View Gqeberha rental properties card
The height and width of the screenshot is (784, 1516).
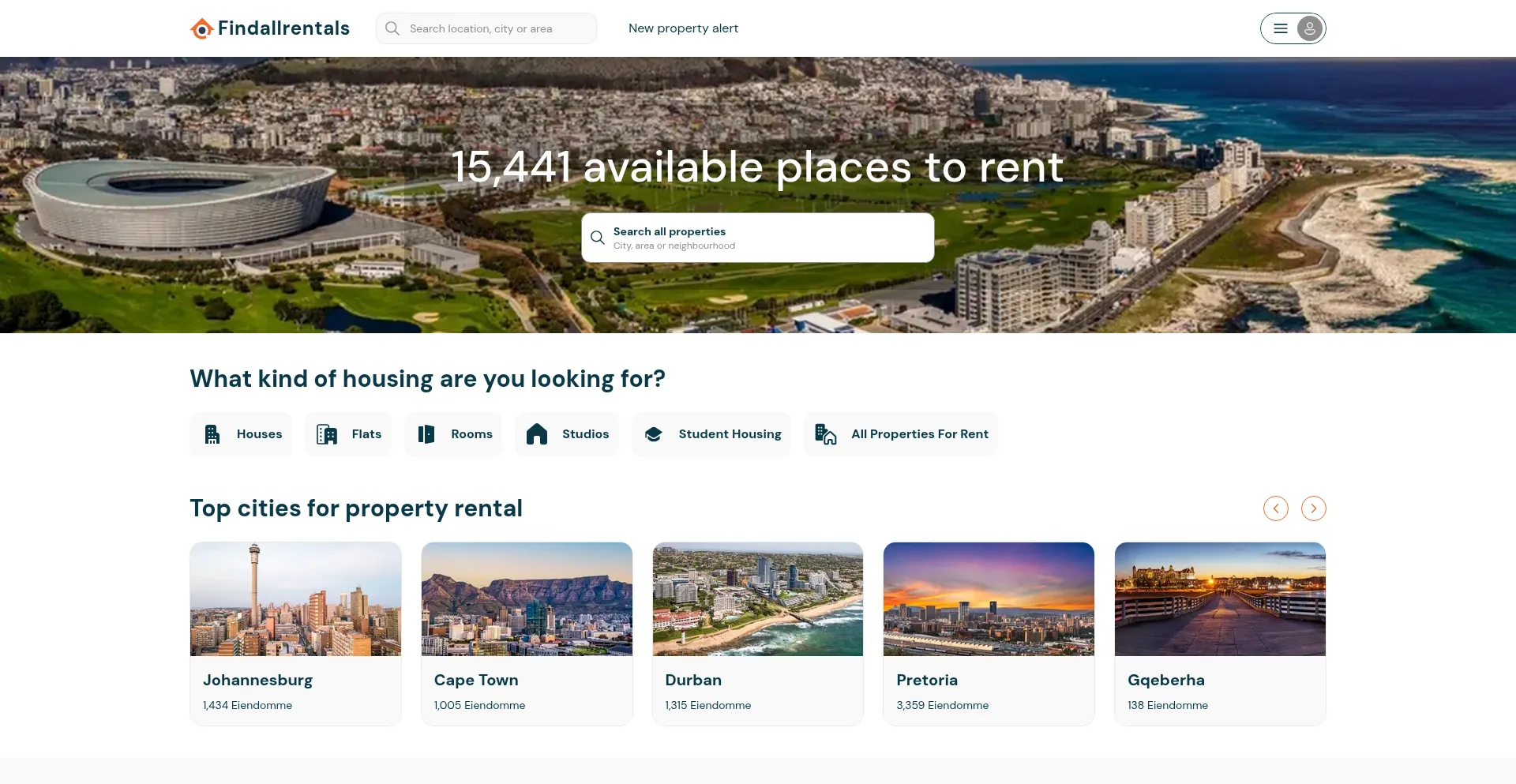pos(1220,634)
